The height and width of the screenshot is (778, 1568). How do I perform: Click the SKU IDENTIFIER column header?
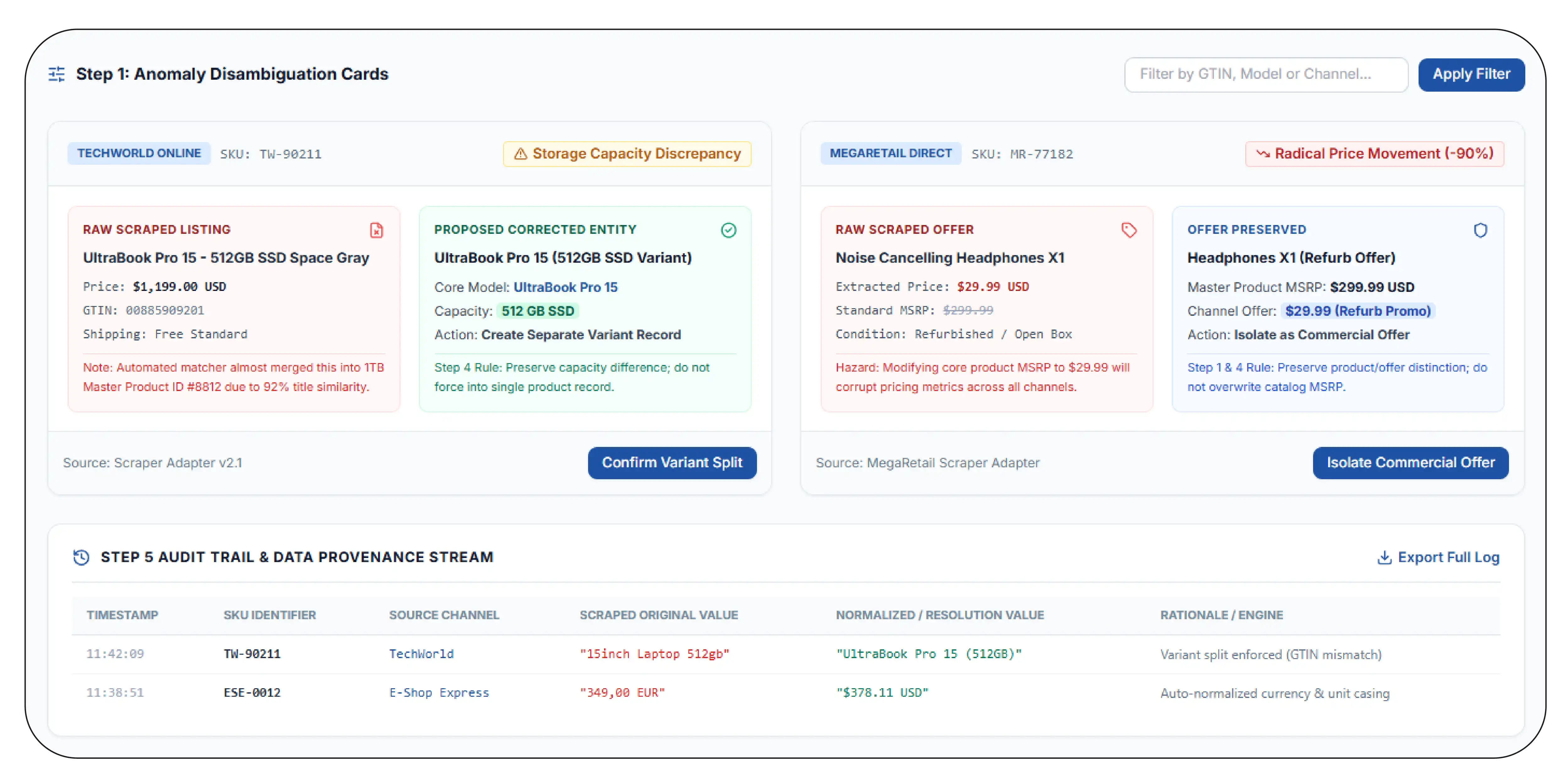[x=270, y=615]
